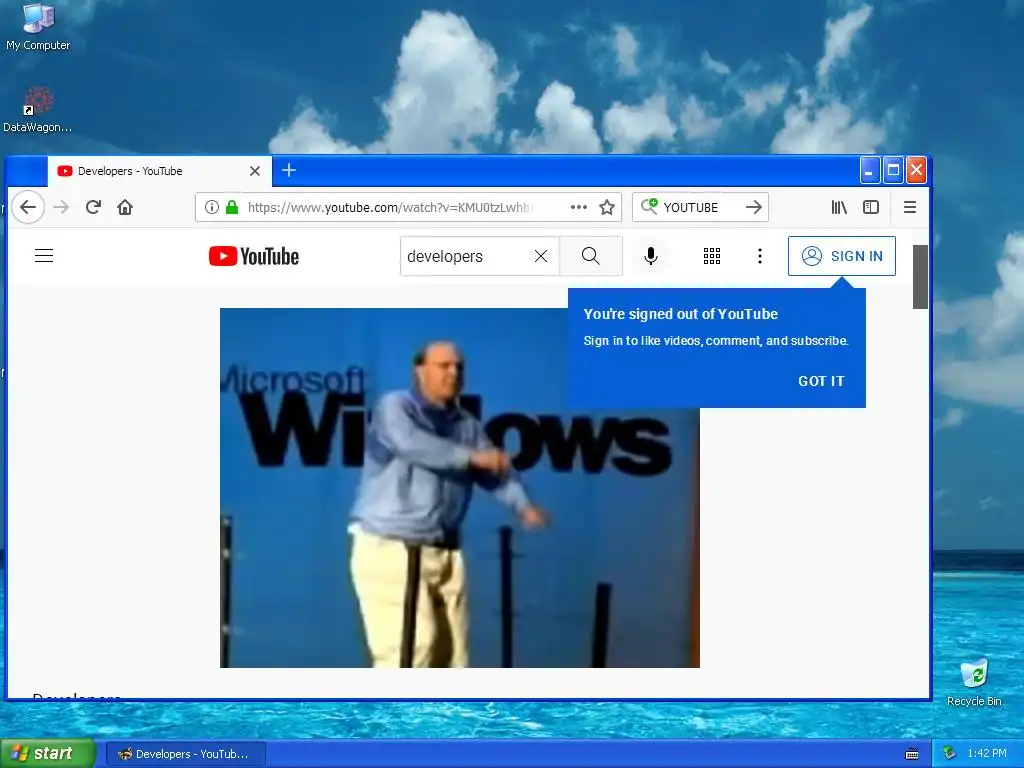Select the DataWagon desktop shortcut
This screenshot has width=1024, height=768.
coord(38,110)
